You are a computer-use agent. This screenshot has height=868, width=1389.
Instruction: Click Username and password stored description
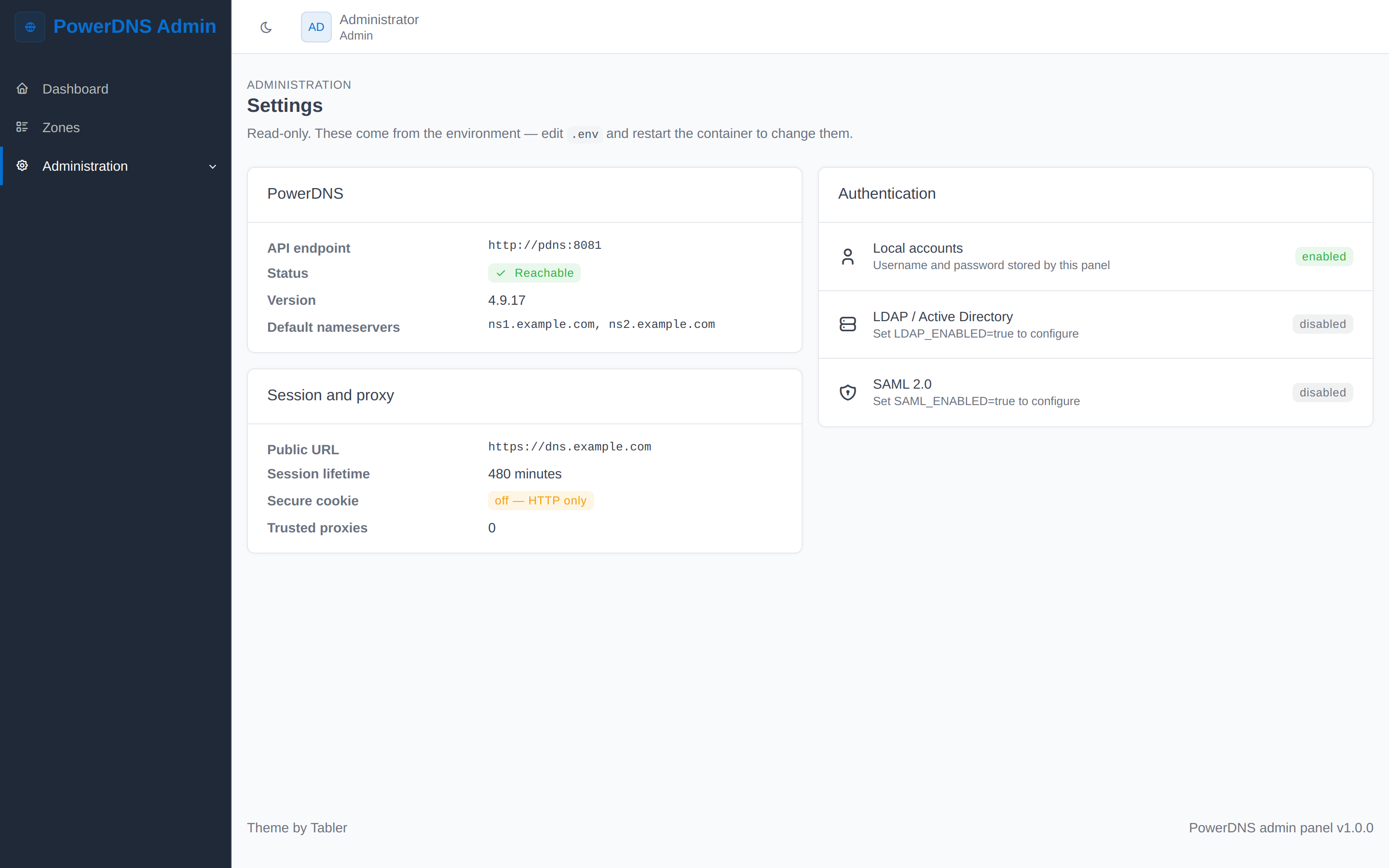pyautogui.click(x=991, y=265)
